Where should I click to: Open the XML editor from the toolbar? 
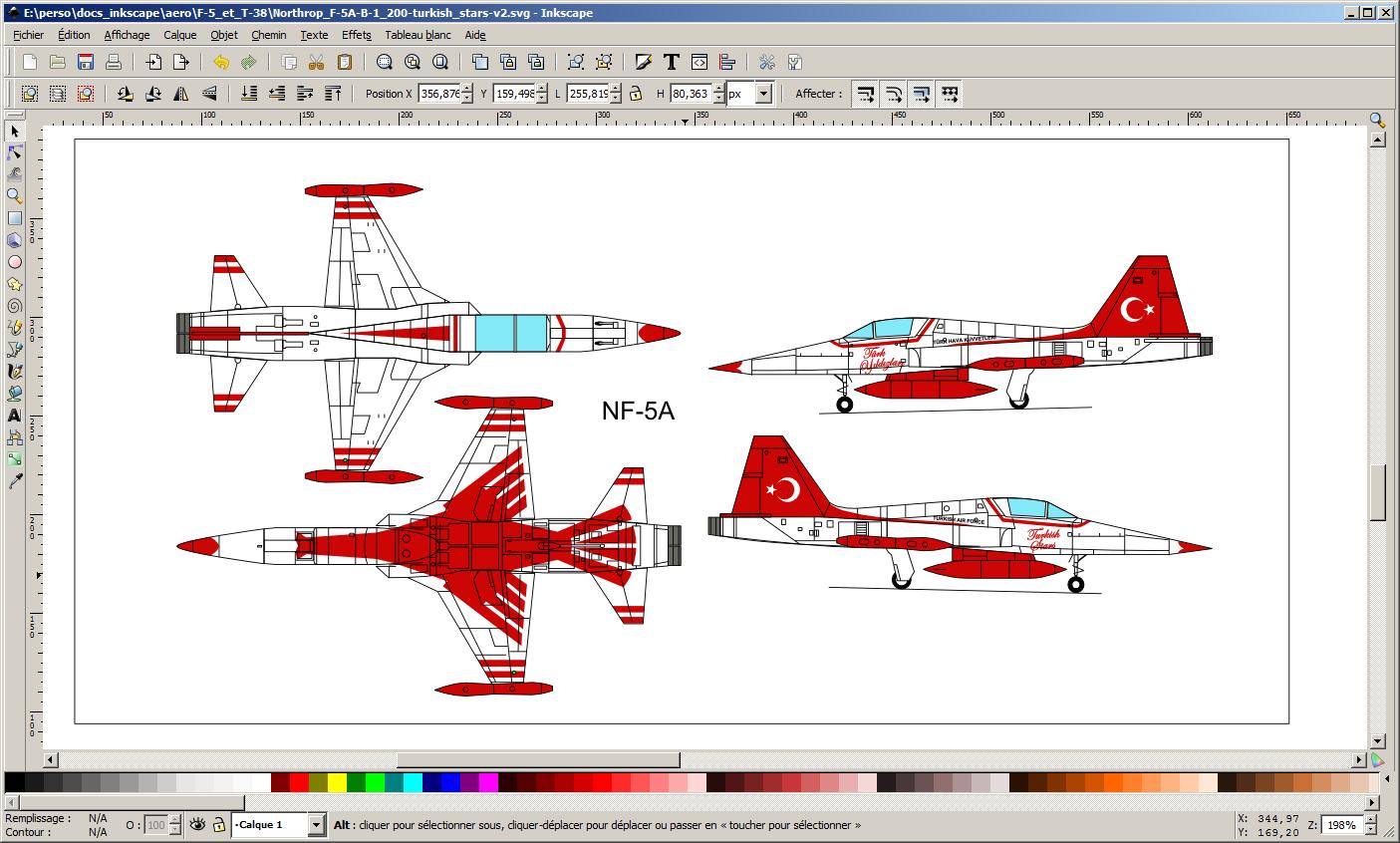(x=700, y=62)
